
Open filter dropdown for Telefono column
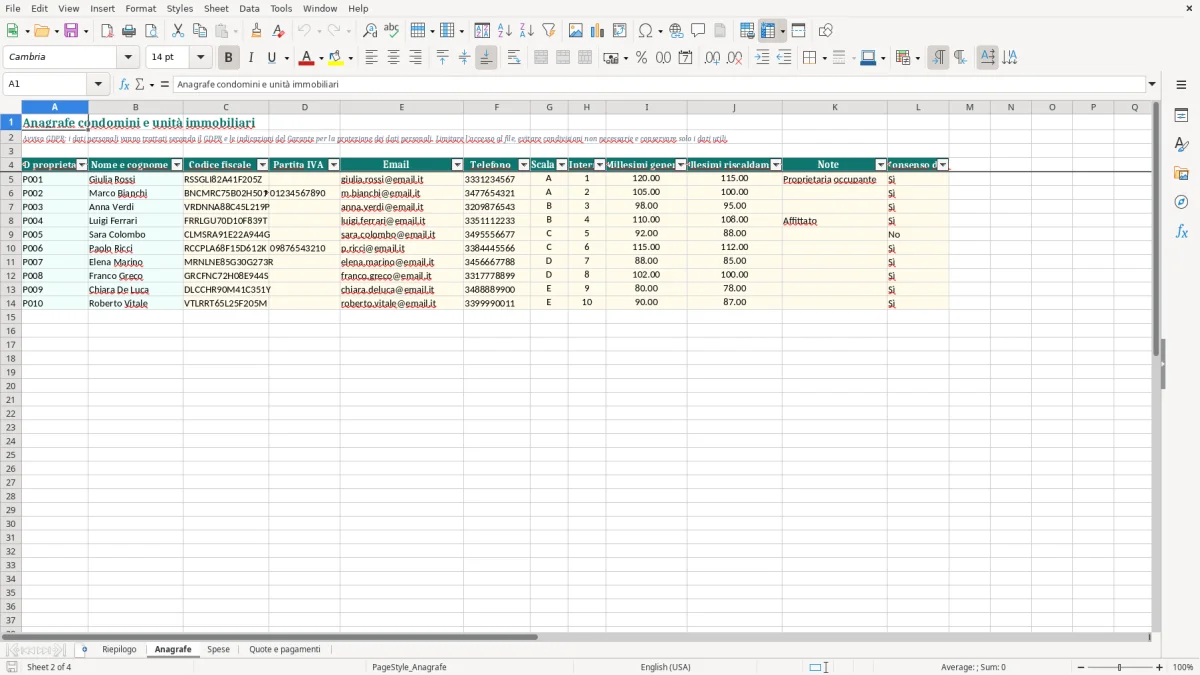point(524,165)
